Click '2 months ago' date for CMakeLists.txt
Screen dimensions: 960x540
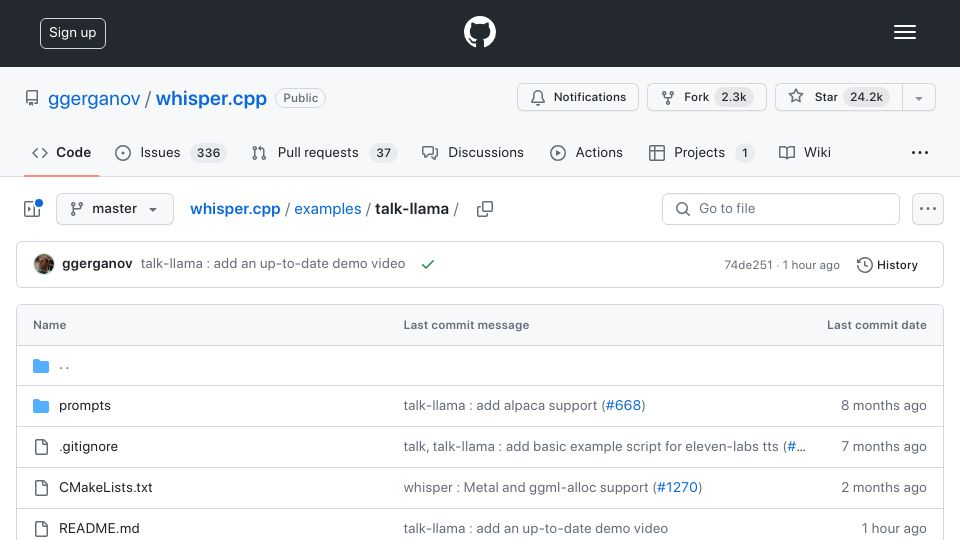(x=883, y=487)
